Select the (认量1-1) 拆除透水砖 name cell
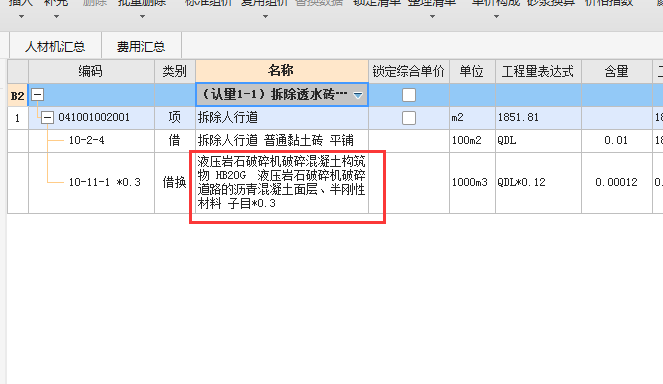This screenshot has width=663, height=384. [282, 95]
